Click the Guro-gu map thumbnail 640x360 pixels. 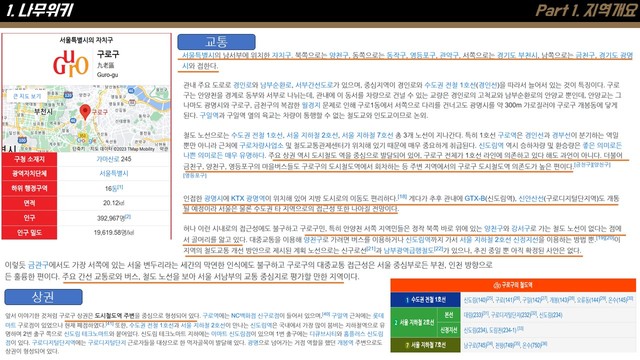click(x=86, y=118)
